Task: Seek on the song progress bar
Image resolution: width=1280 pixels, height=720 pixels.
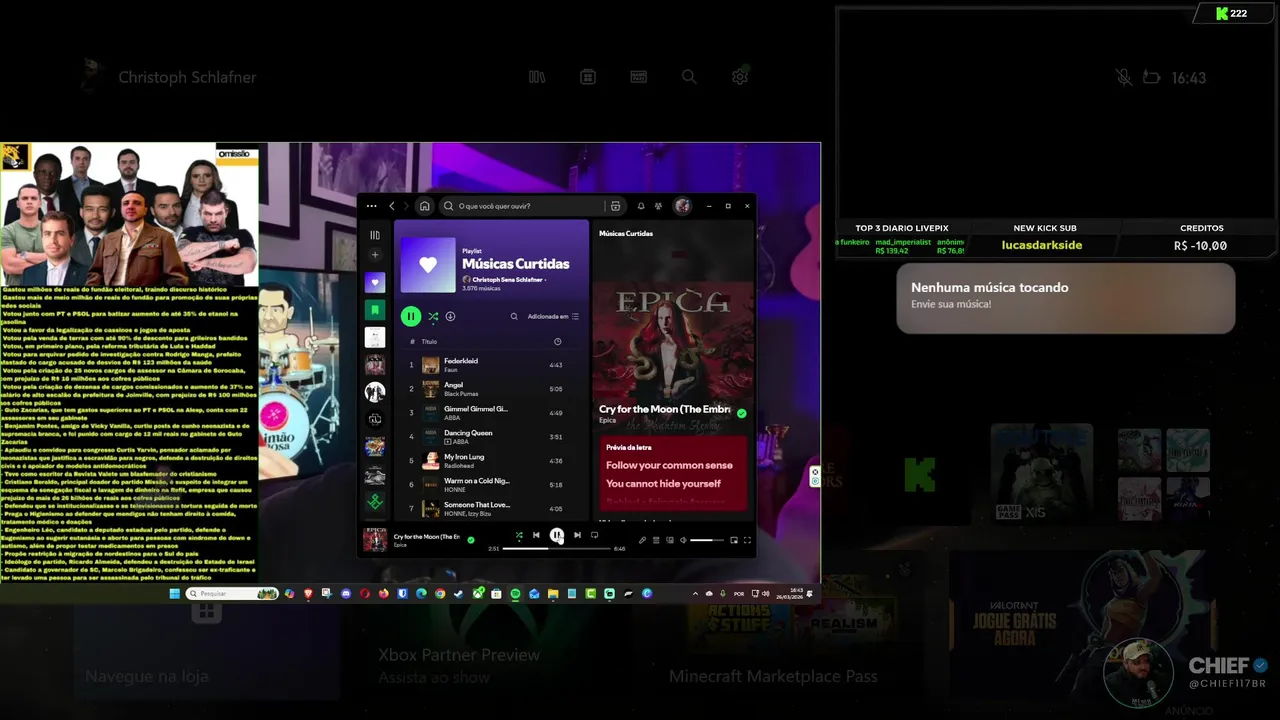Action: pos(556,548)
